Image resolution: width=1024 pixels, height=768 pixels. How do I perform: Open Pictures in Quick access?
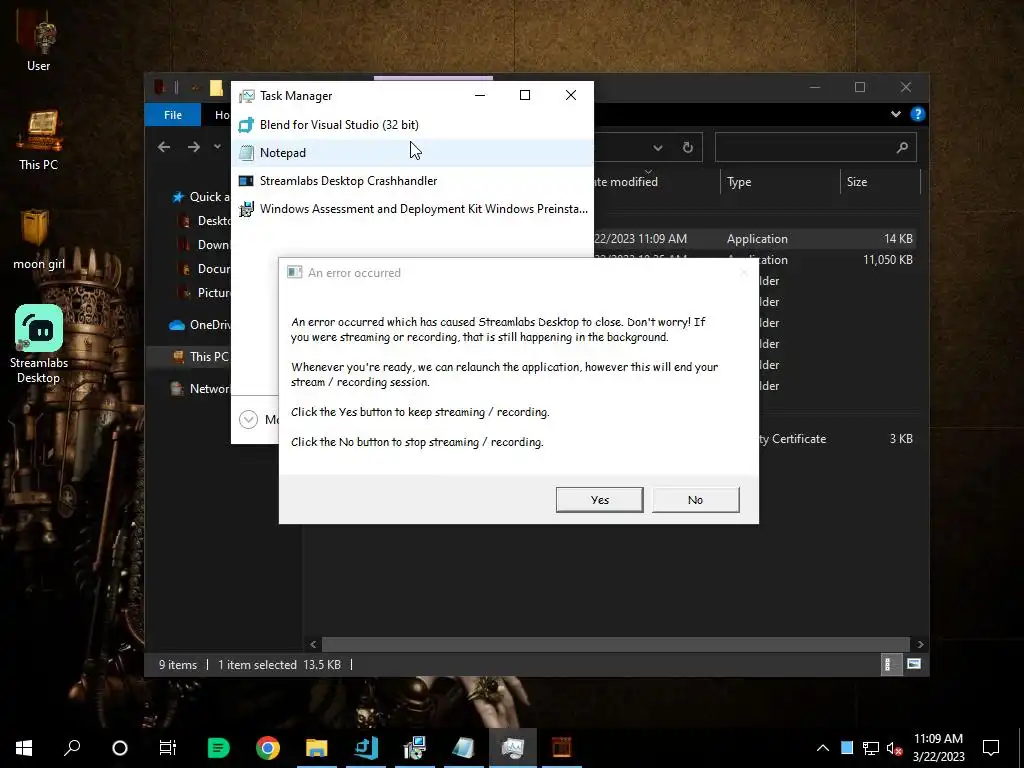(205, 293)
